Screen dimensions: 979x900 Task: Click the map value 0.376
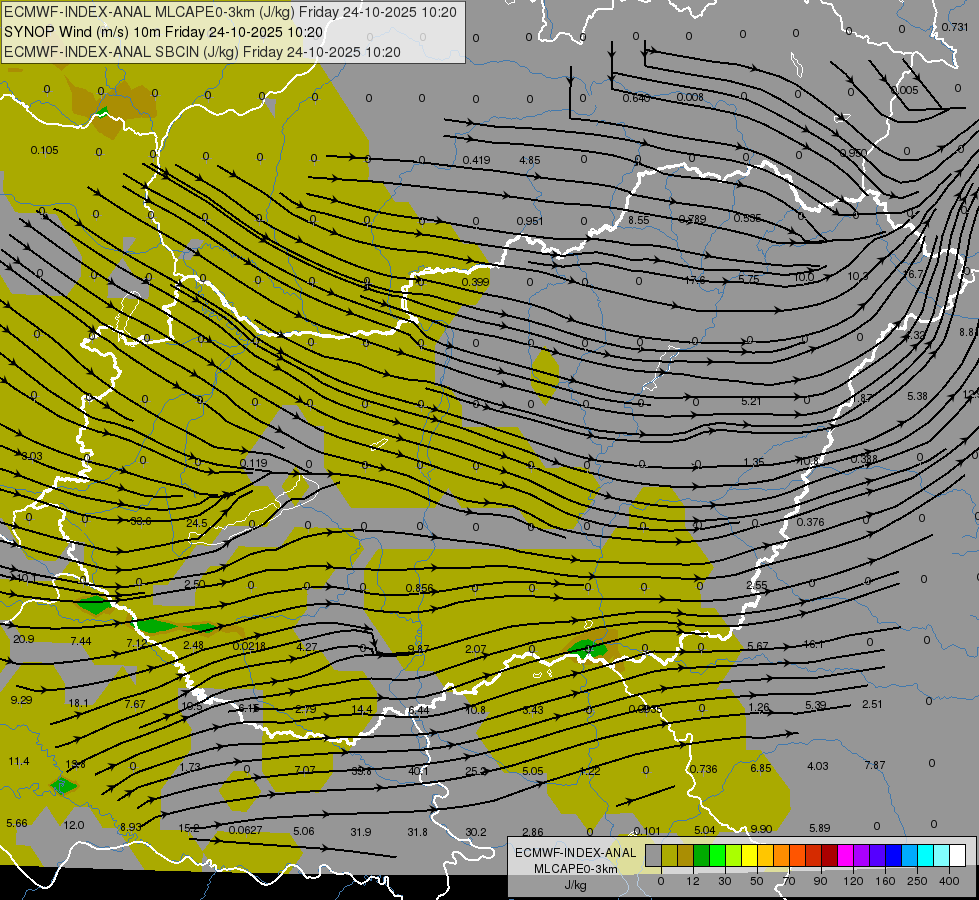[x=810, y=522]
